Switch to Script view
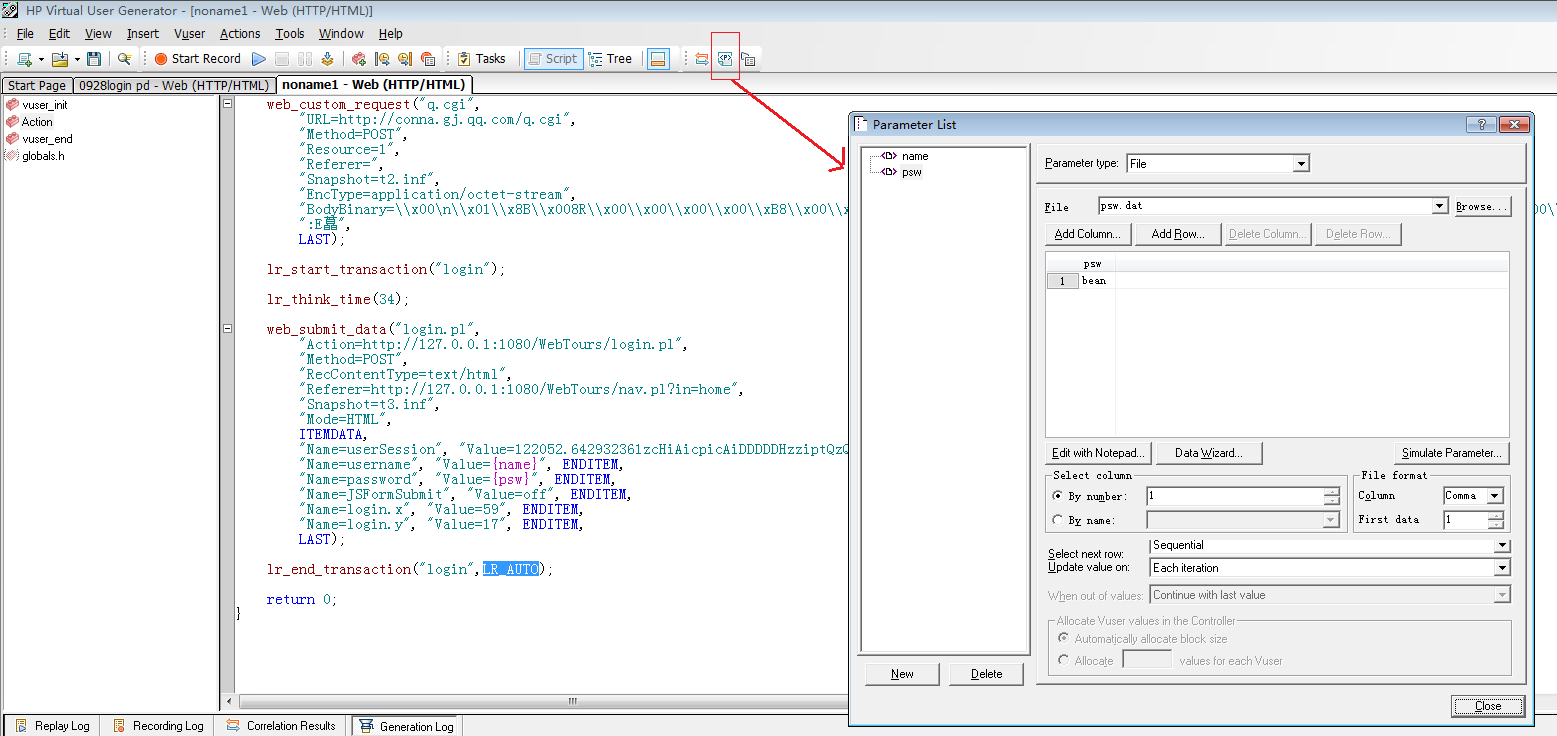The image size is (1557, 736). [552, 59]
